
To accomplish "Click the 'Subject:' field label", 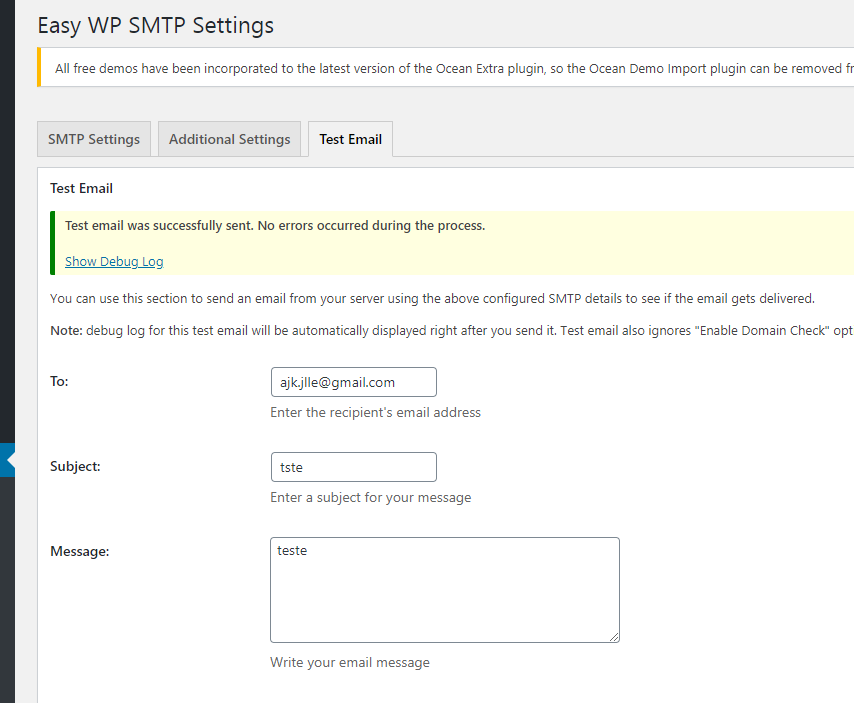I will tap(75, 466).
